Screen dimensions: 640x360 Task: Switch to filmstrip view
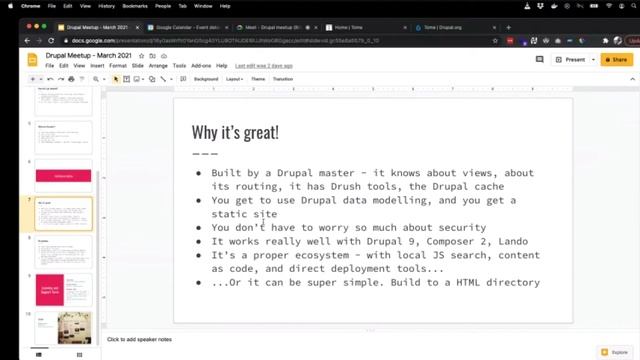(x=39, y=355)
